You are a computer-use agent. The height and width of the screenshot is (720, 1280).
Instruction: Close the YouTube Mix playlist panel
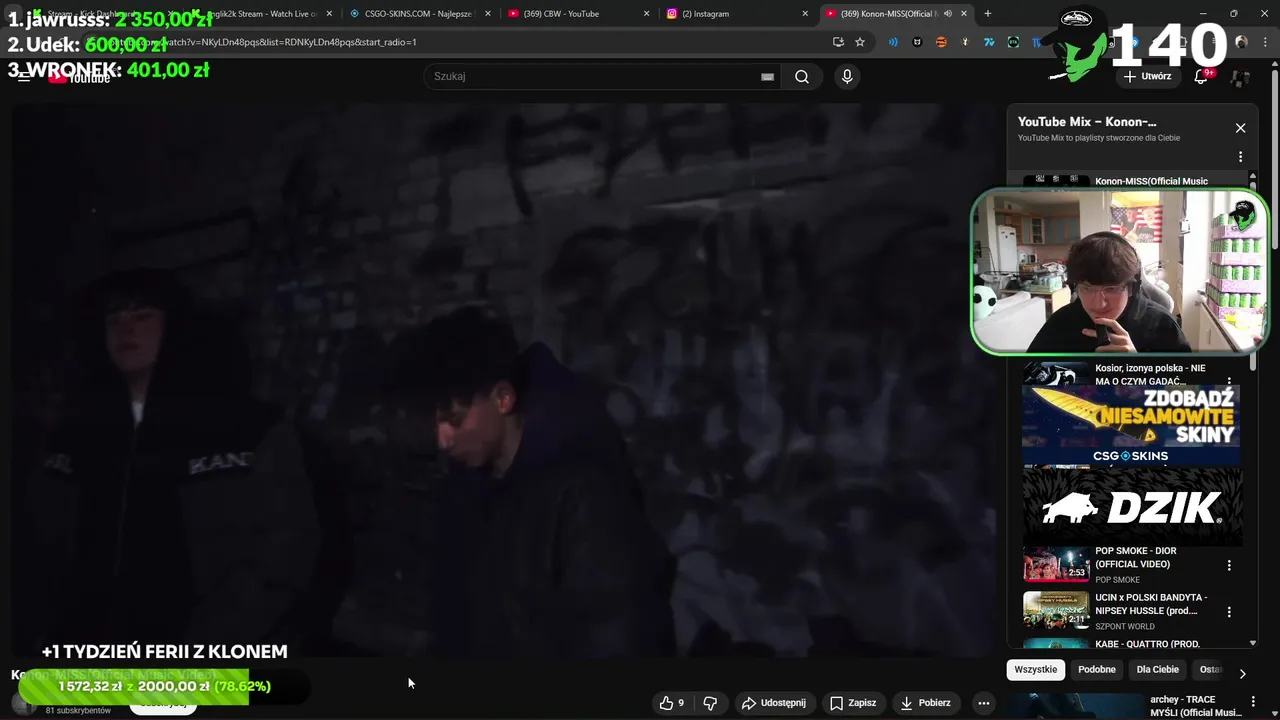1240,128
